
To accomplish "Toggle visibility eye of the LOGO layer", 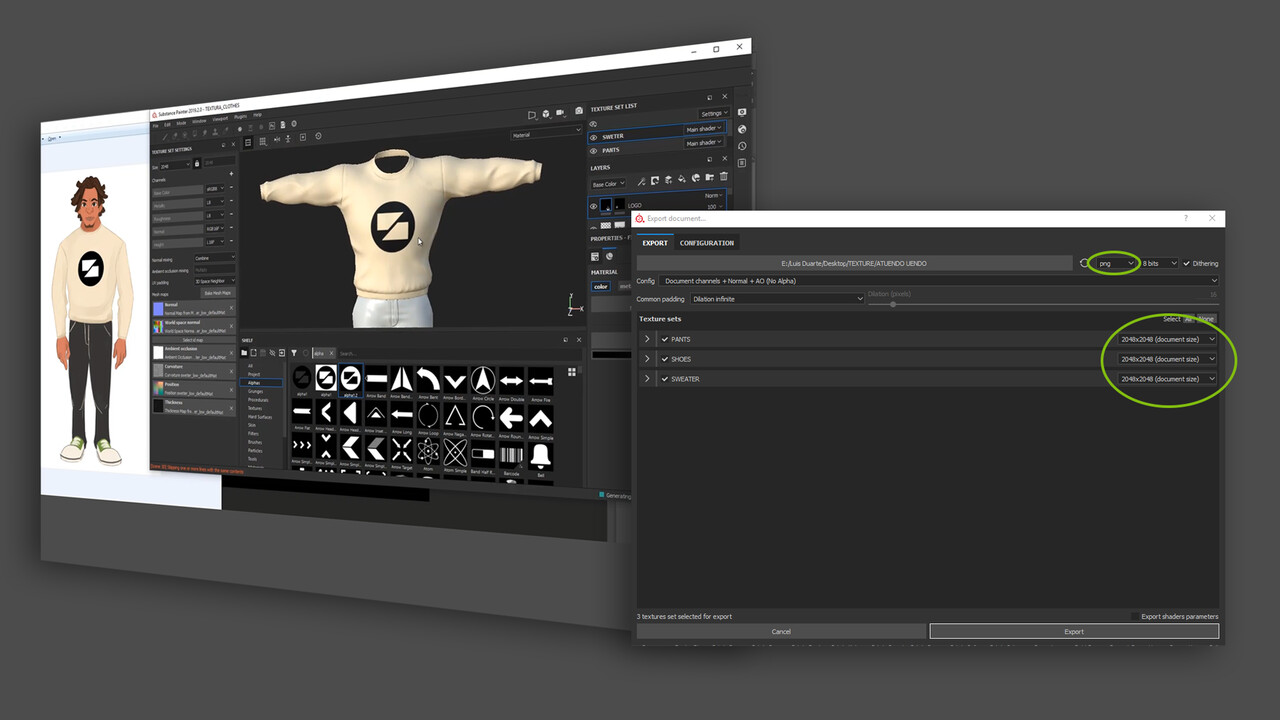I will [x=593, y=206].
